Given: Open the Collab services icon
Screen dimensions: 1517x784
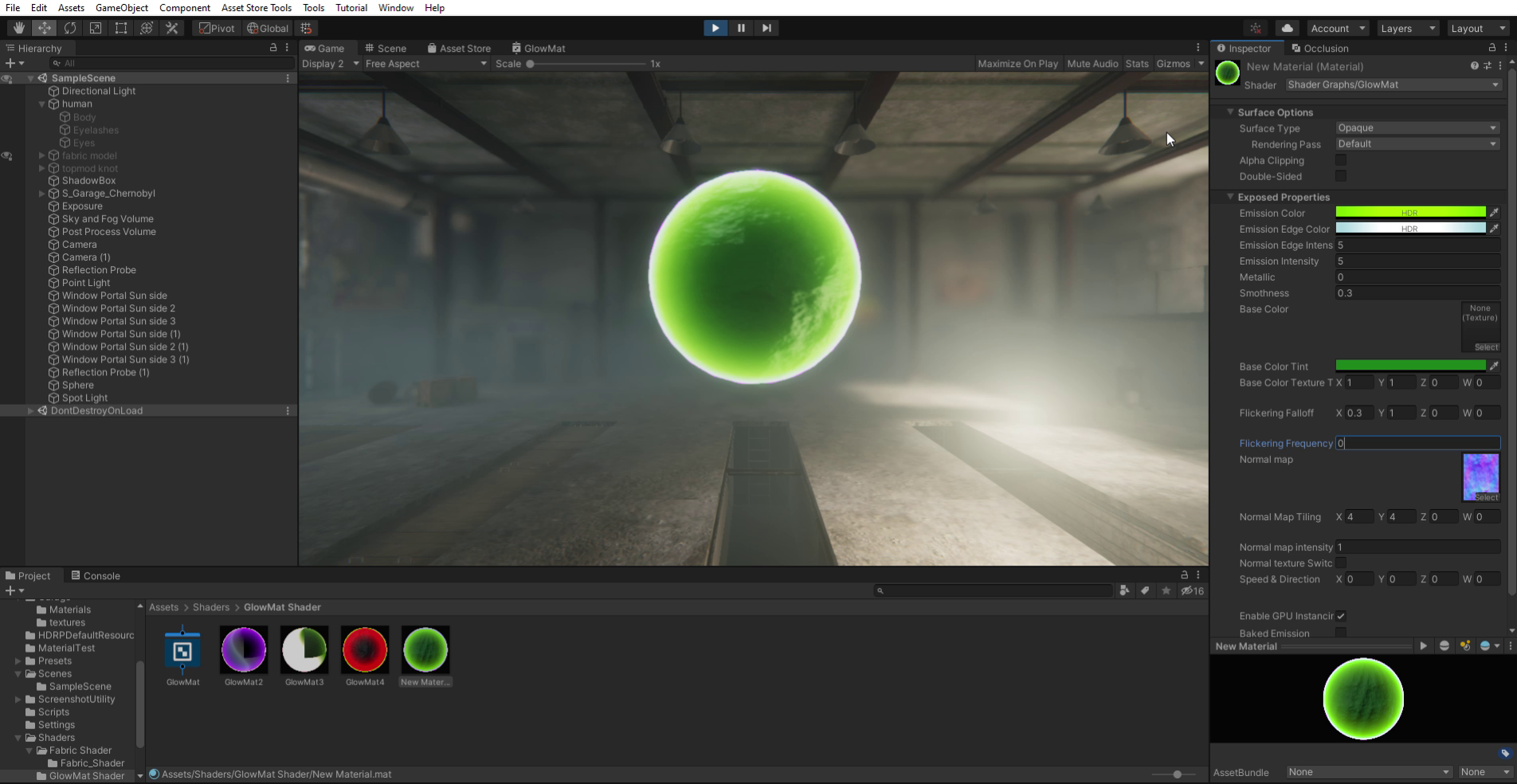Looking at the screenshot, I should point(1256,28).
